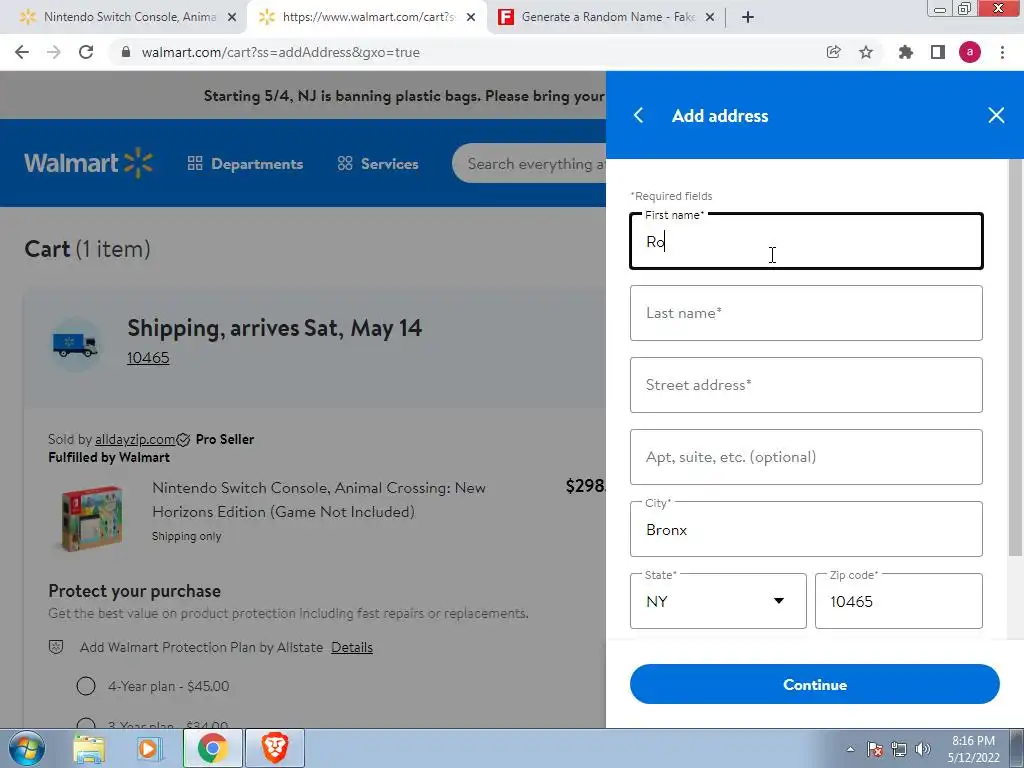The height and width of the screenshot is (768, 1024).
Task: Click the padlock site info icon
Action: pos(126,52)
